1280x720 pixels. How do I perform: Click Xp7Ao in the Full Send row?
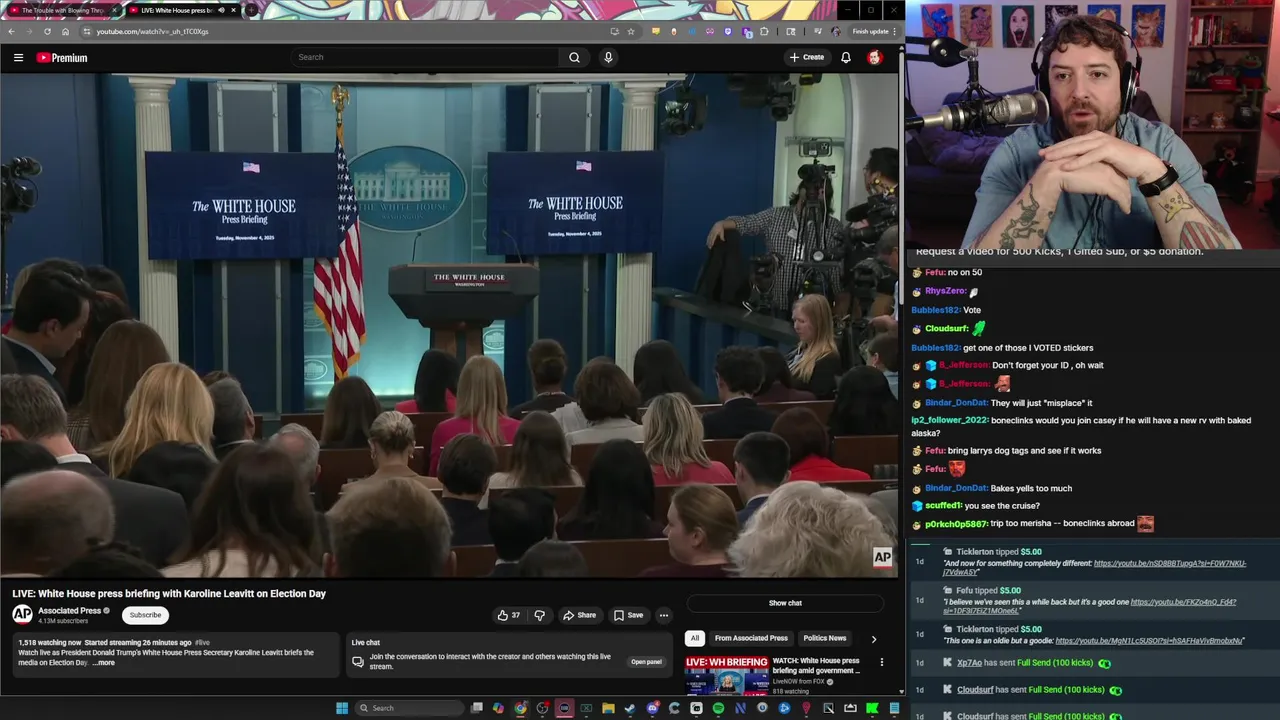[x=969, y=663]
